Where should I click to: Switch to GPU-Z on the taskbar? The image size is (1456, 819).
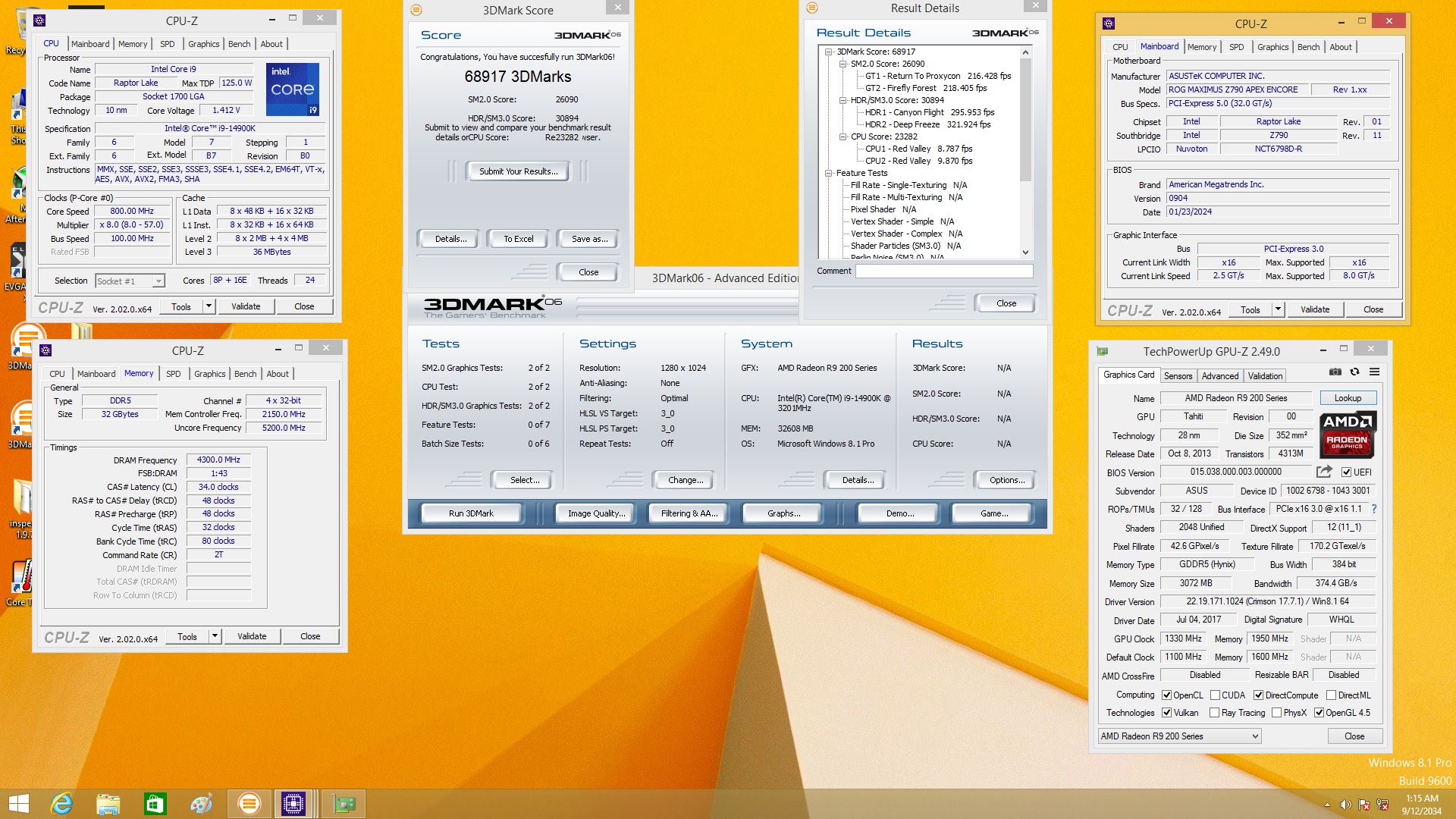click(x=344, y=804)
